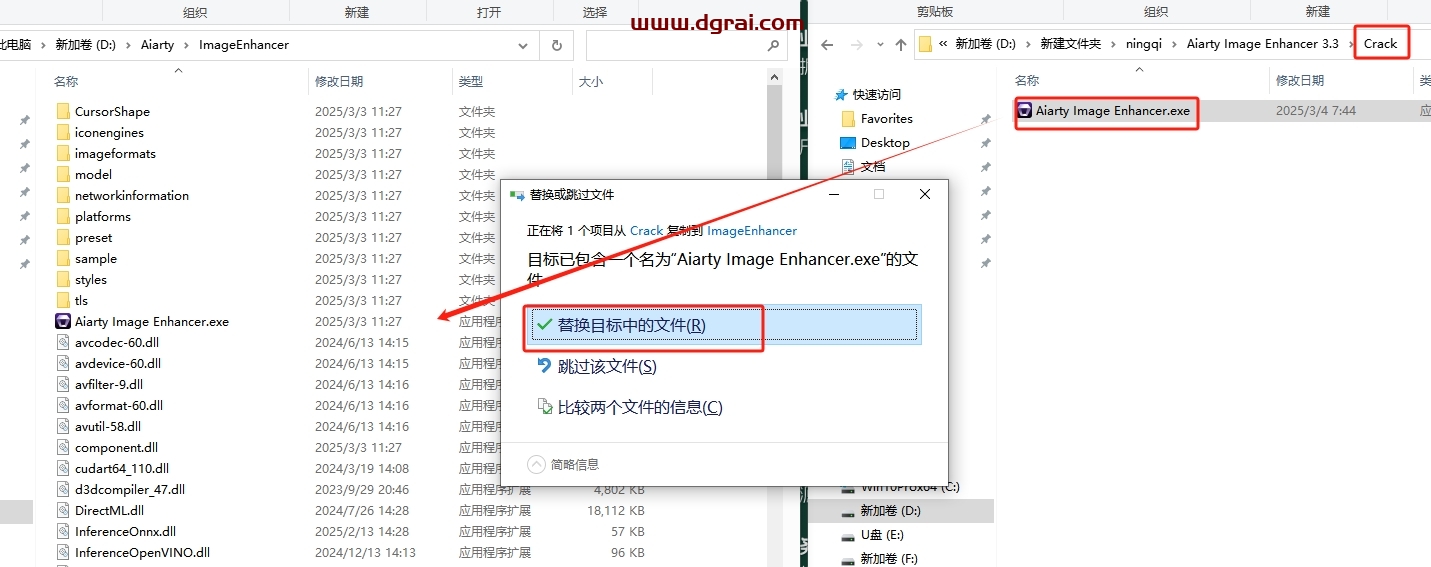Screen dimensions: 1431x567
Task: Open Favorites in quick access
Action: tap(887, 118)
